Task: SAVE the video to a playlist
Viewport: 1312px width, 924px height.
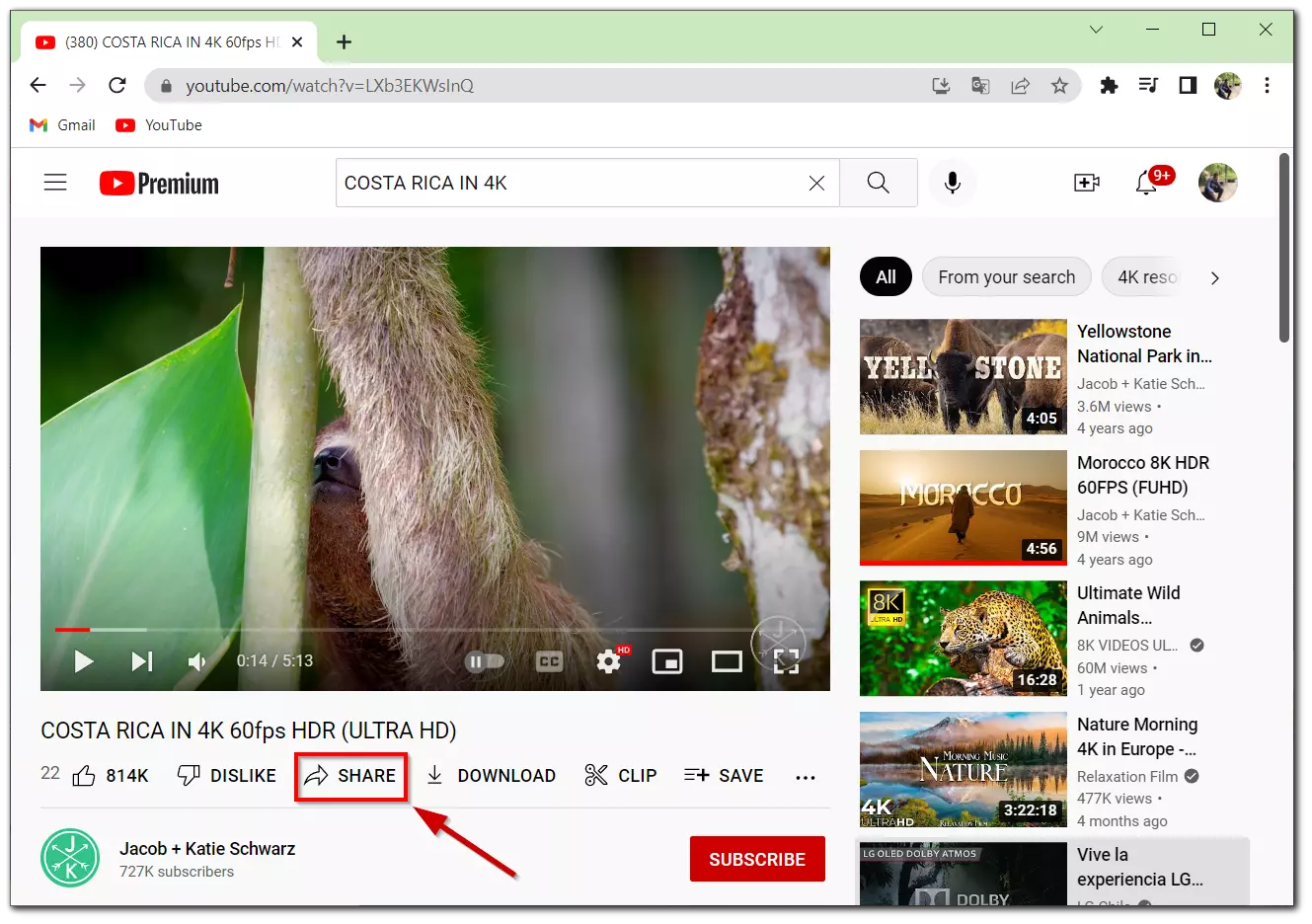Action: tap(724, 776)
